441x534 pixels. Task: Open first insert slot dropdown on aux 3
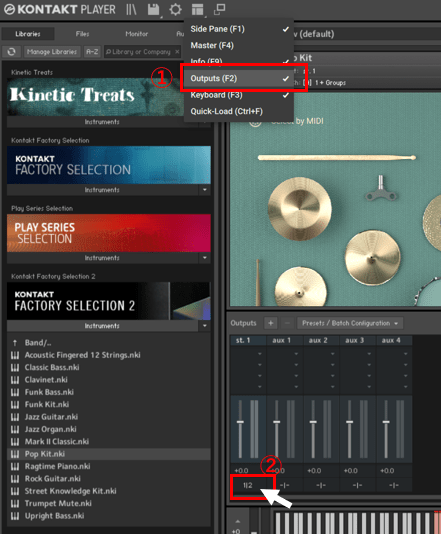point(369,354)
